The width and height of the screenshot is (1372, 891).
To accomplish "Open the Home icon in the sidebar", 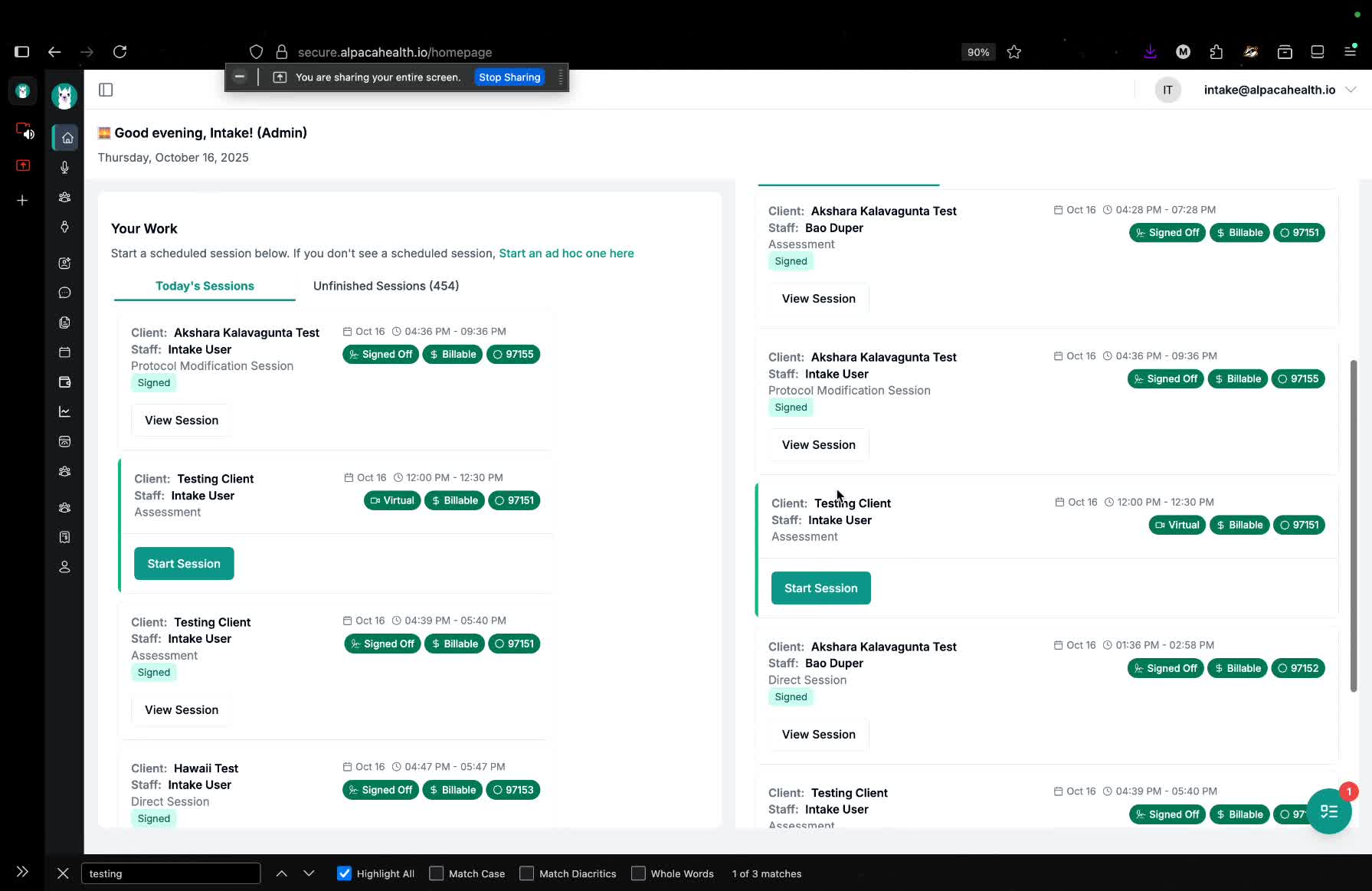I will (67, 138).
